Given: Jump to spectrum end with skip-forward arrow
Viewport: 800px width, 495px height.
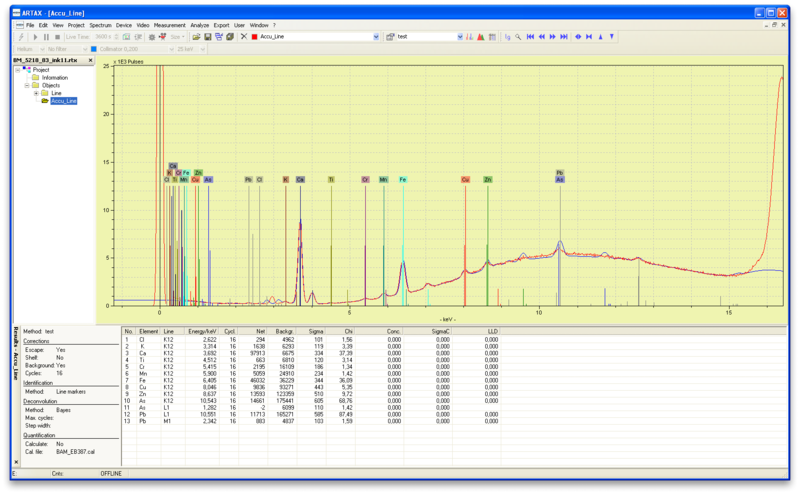Looking at the screenshot, I should tap(564, 37).
